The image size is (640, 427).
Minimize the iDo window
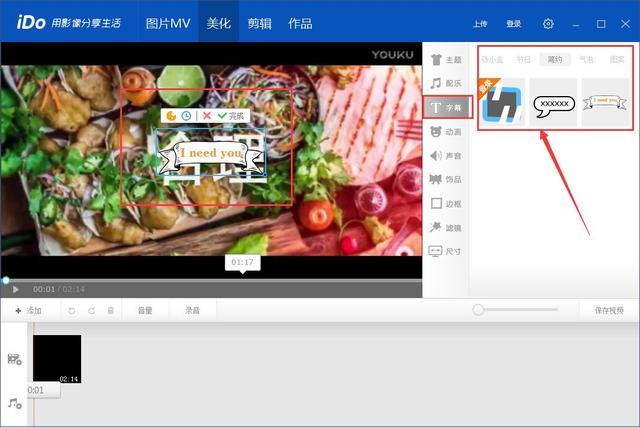576,24
